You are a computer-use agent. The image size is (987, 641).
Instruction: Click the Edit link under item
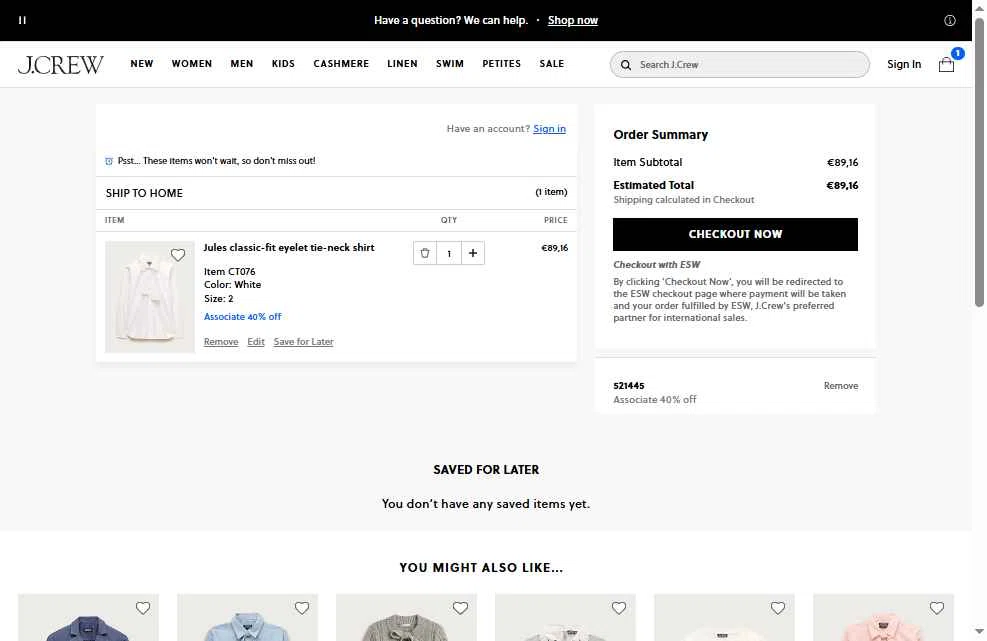(x=256, y=342)
